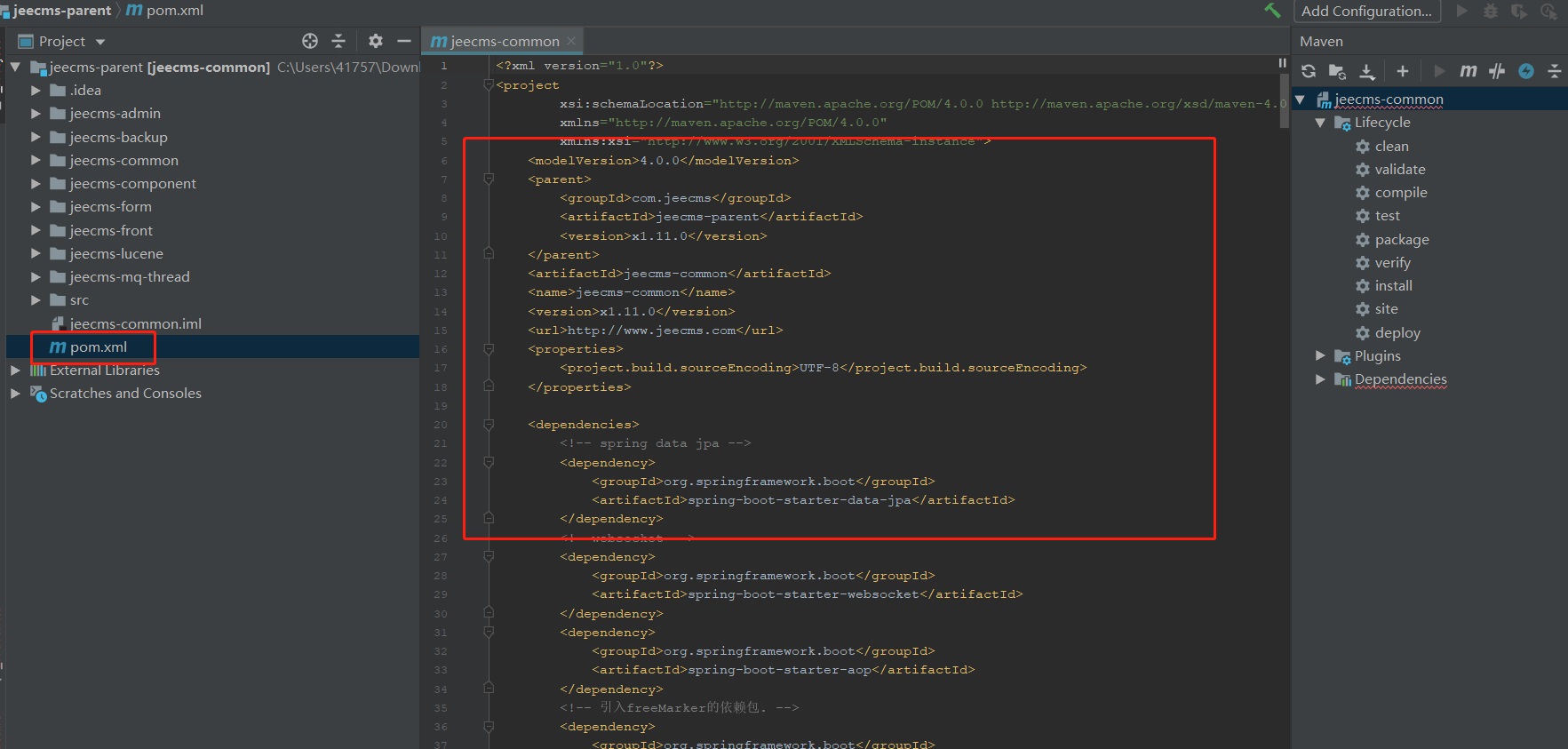
Task: Toggle Maven Offline Mode icon
Action: point(1497,71)
